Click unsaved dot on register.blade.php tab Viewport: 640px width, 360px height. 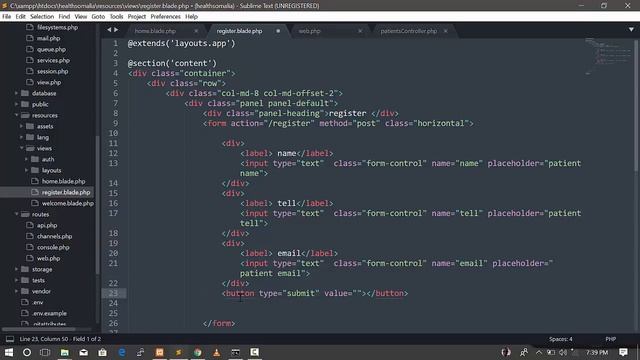point(278,31)
